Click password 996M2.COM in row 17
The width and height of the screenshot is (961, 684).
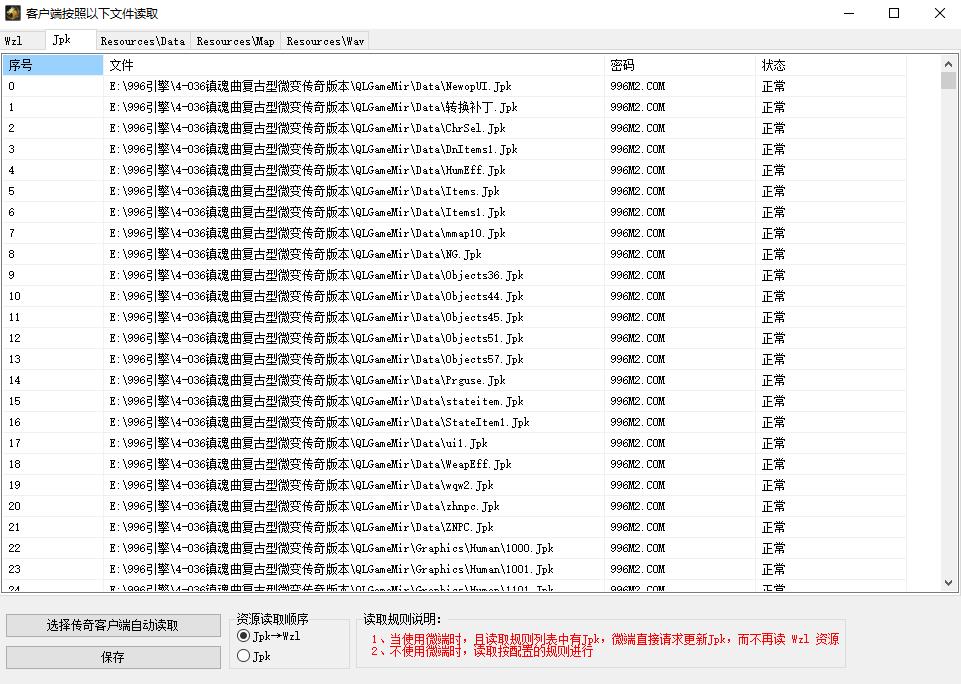coord(637,443)
